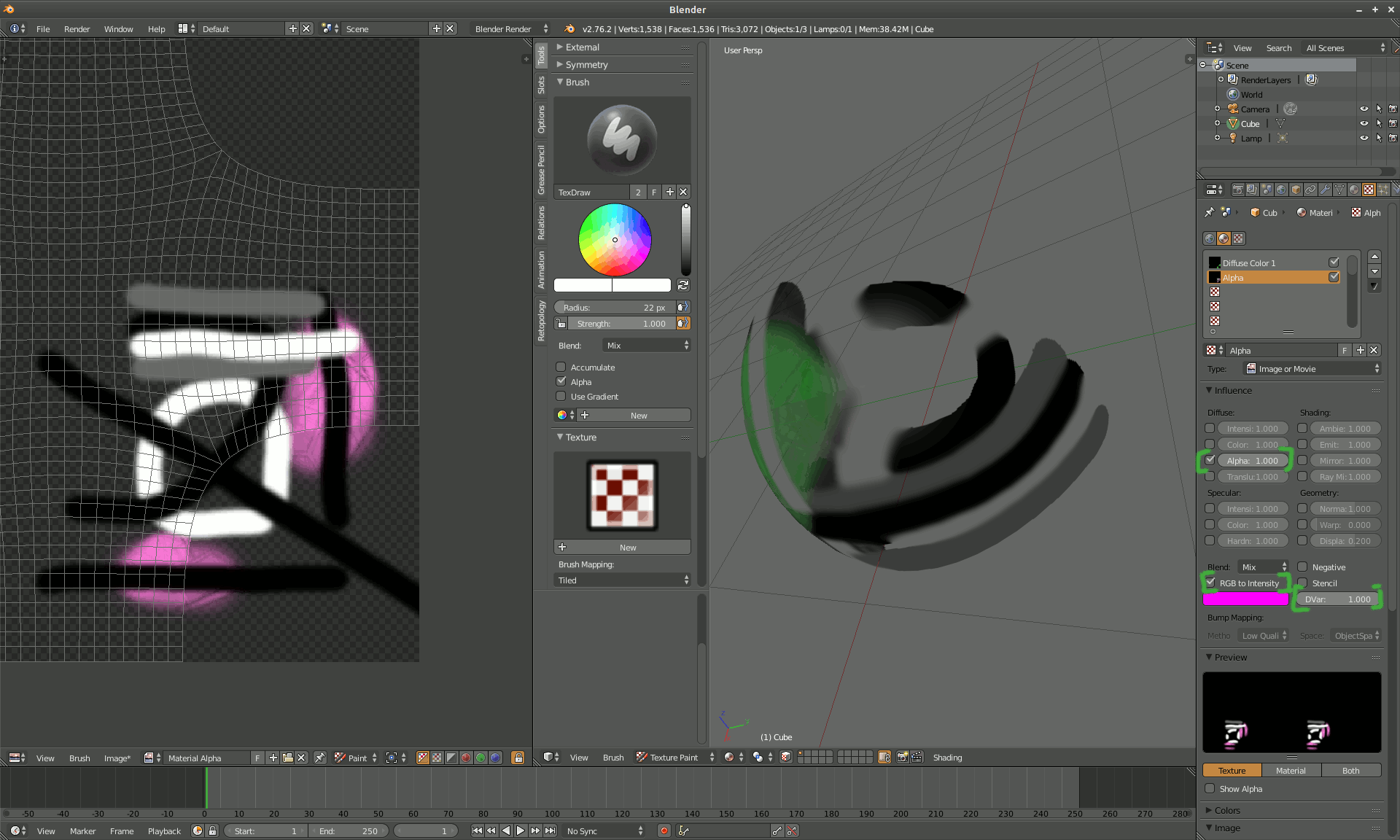Open the Render properties camera icon
This screenshot has width=1400, height=840.
[1238, 190]
